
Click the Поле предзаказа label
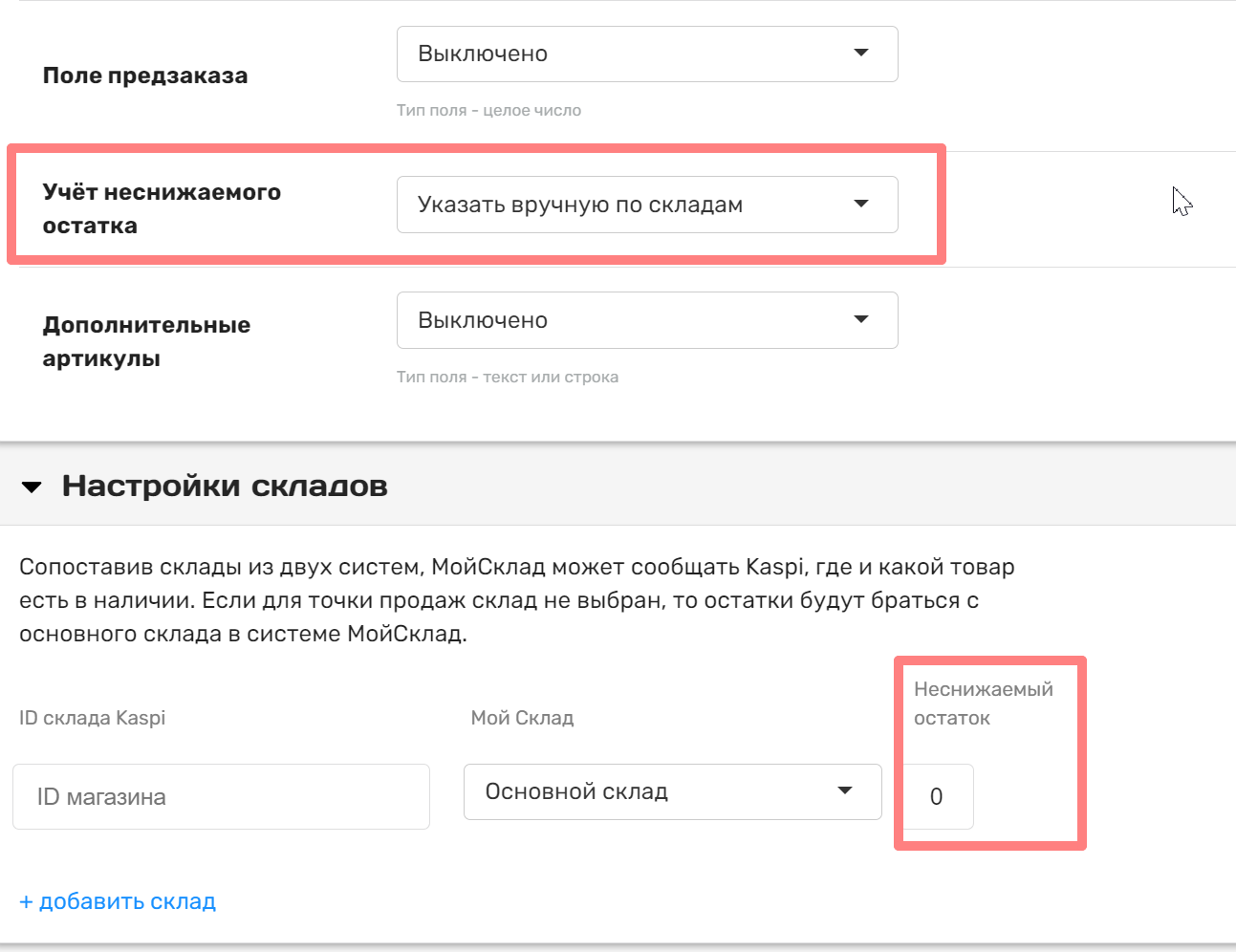point(145,76)
